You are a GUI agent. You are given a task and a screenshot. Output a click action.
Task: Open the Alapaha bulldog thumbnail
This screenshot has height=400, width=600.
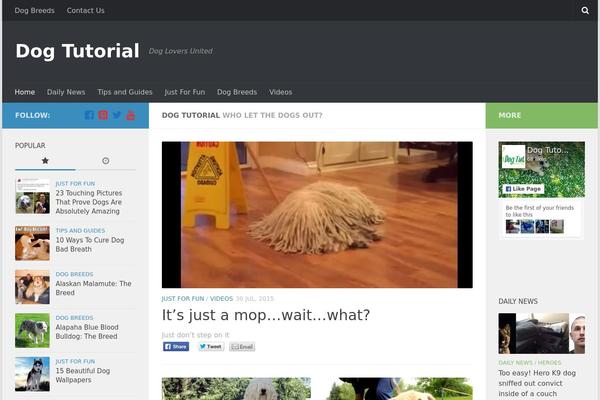coord(33,331)
